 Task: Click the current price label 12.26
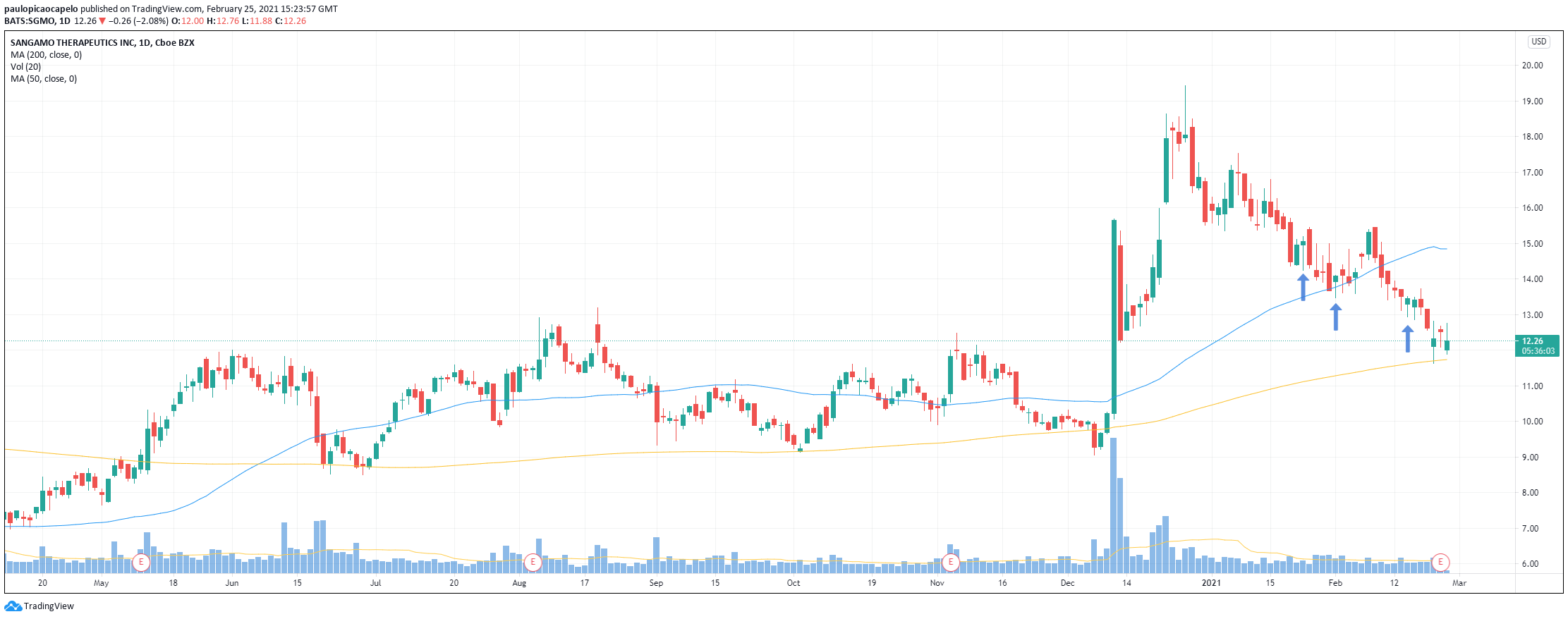pyautogui.click(x=1538, y=345)
